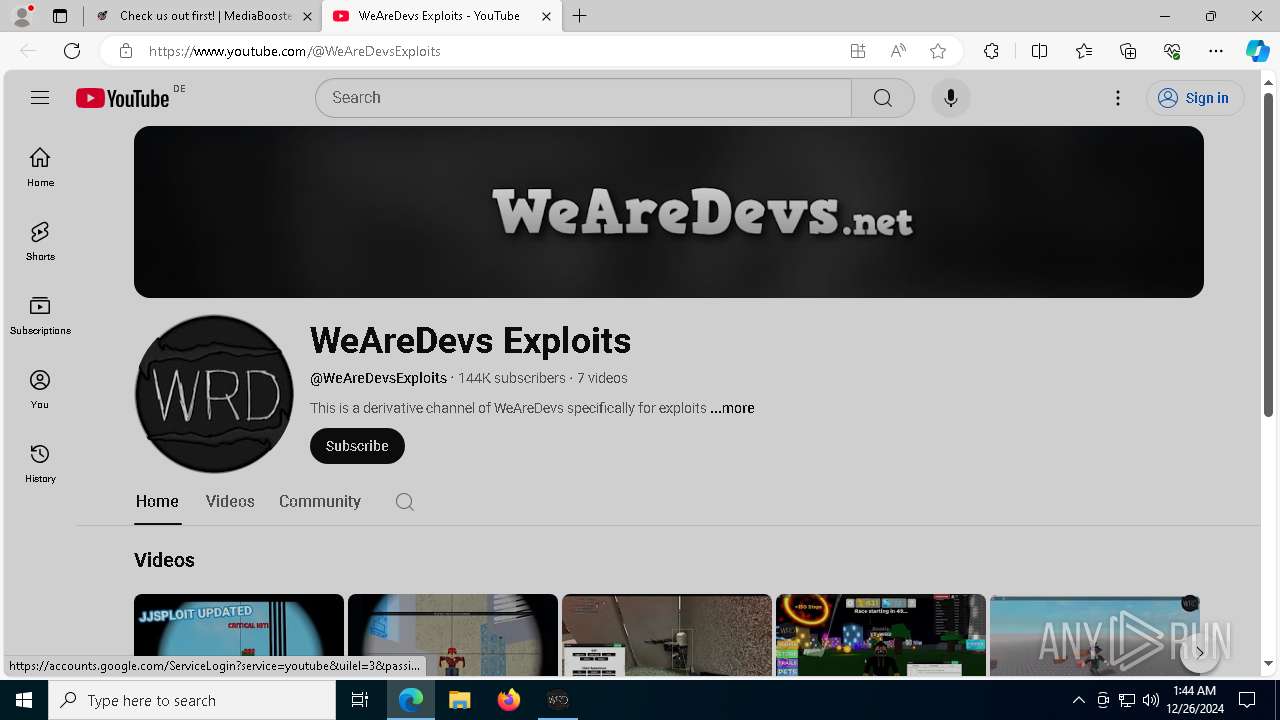Open the Windows notification center
Image resolution: width=1280 pixels, height=720 pixels.
tap(1247, 700)
